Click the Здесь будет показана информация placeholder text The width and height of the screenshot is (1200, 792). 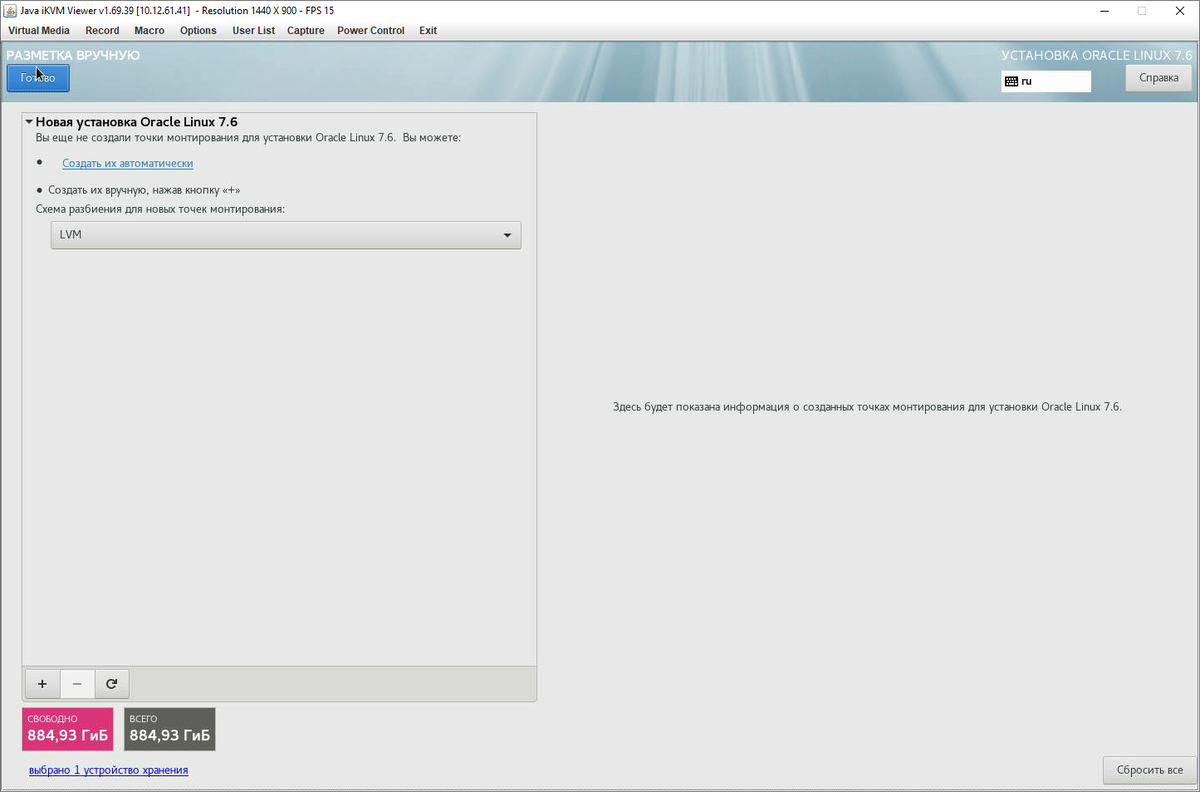[867, 407]
